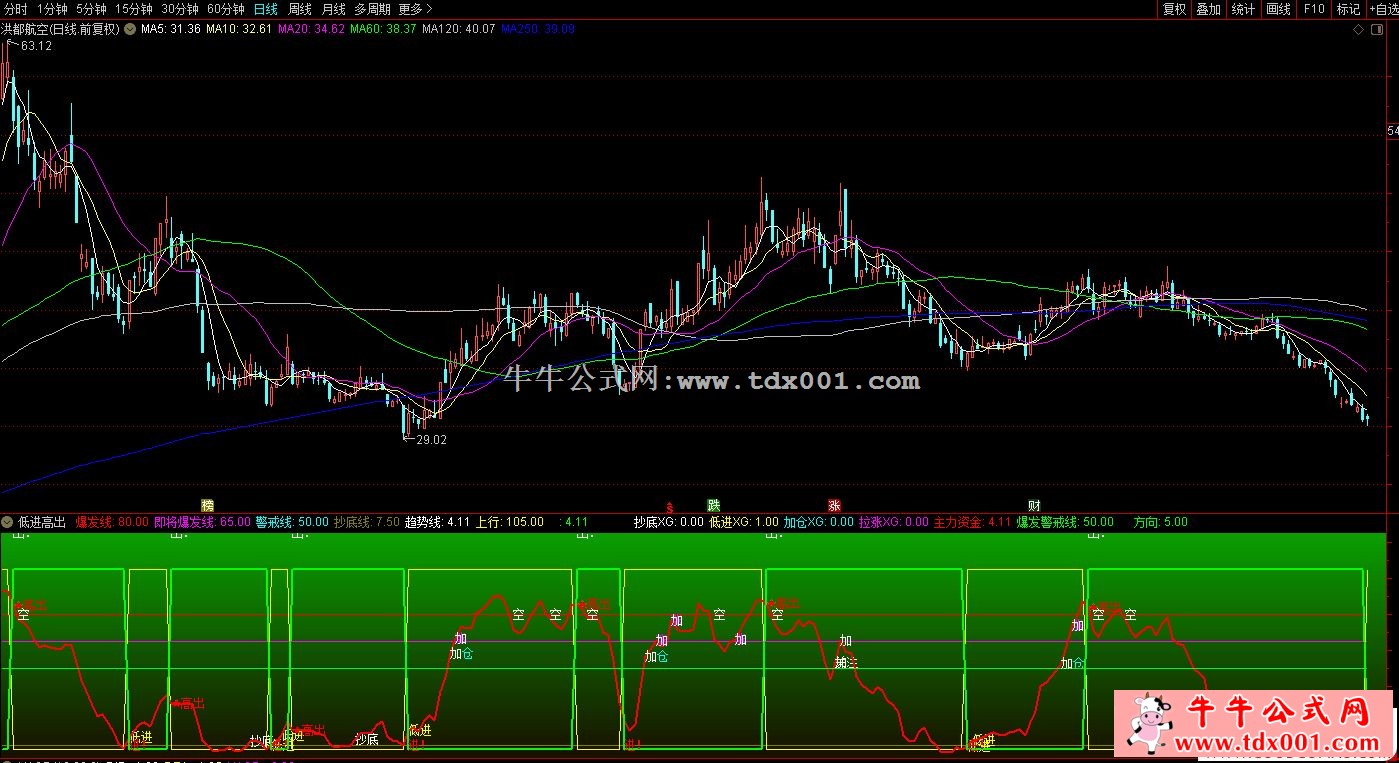Click the 标记 mark button

click(1348, 9)
